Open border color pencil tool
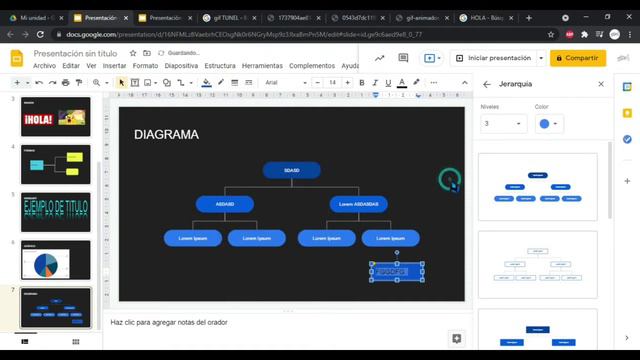 point(221,83)
